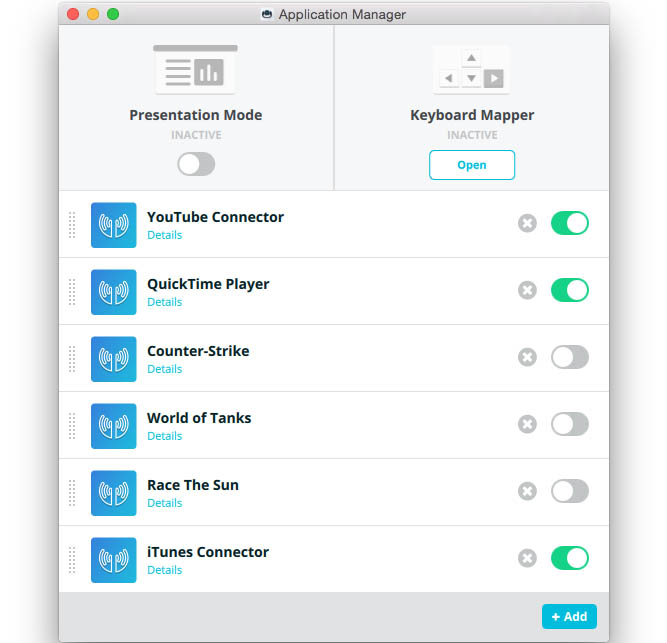
Task: Click the iTunes Connector app icon
Action: coord(114,560)
